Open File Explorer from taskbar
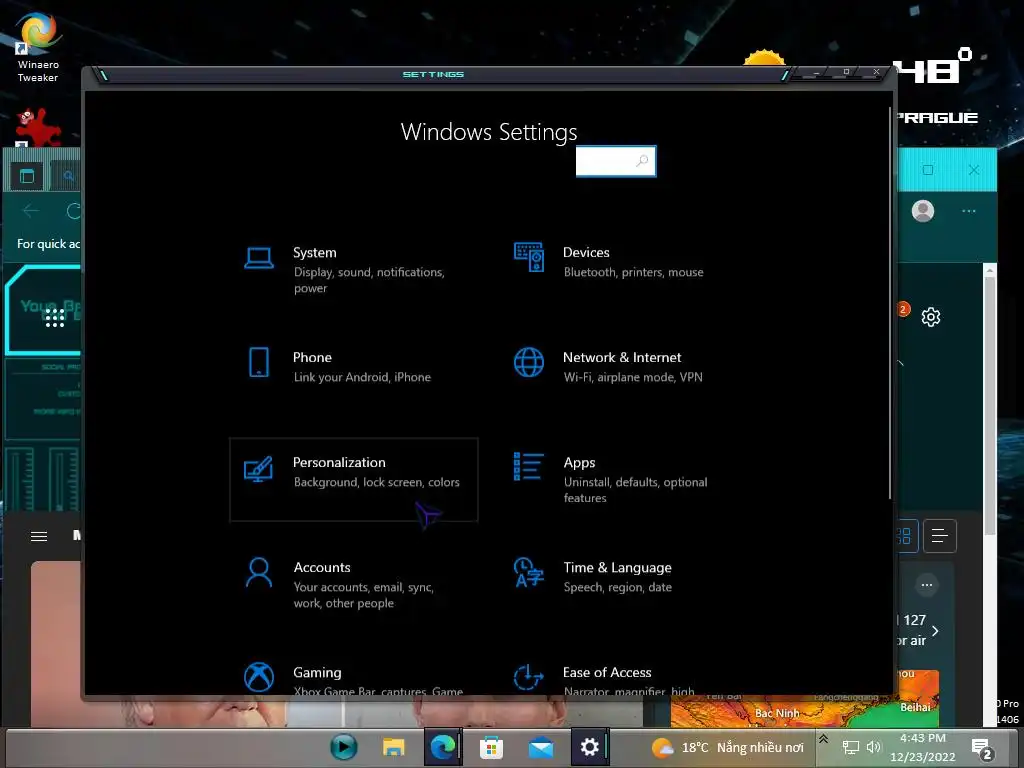1024x768 pixels. pyautogui.click(x=393, y=746)
